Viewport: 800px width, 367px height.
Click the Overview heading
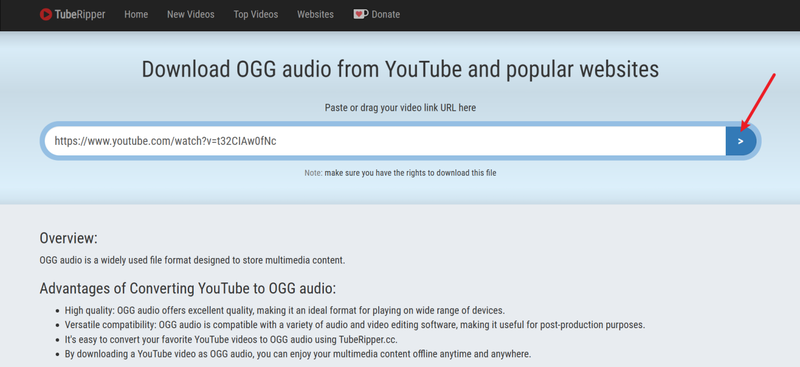click(68, 238)
